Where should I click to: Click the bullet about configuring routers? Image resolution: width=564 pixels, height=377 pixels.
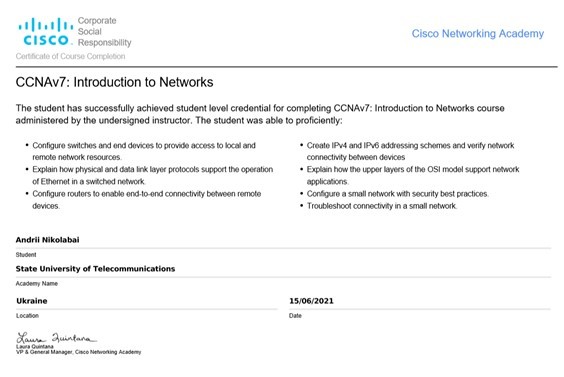(x=147, y=200)
